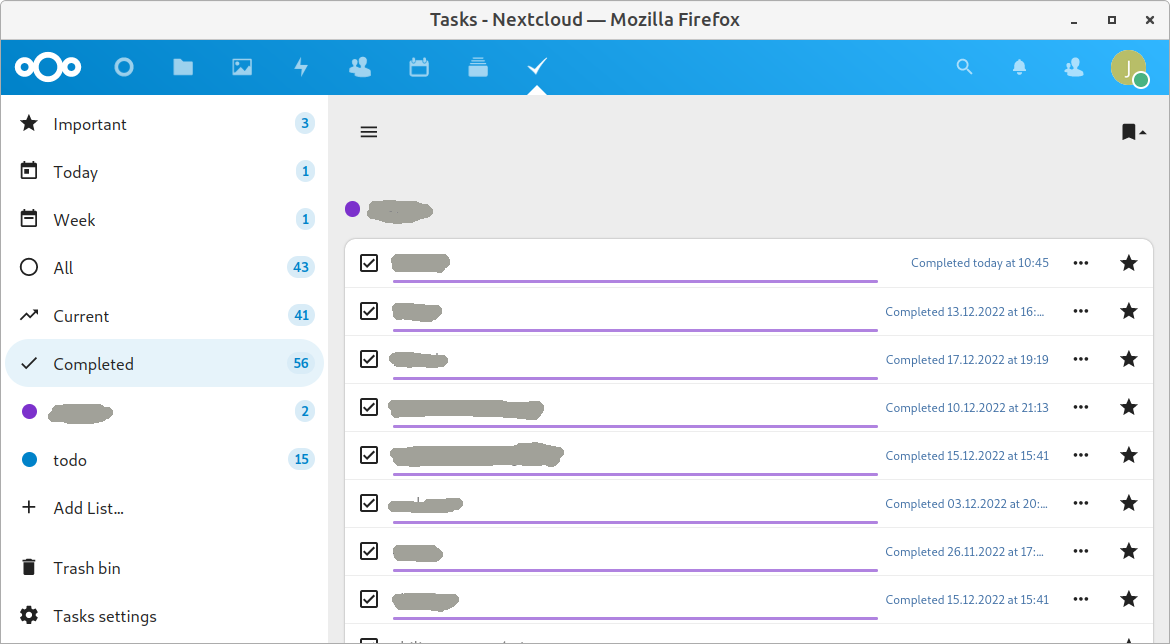Viewport: 1170px width, 644px height.
Task: Open the pinned views dropdown at top right
Action: coord(1131,131)
